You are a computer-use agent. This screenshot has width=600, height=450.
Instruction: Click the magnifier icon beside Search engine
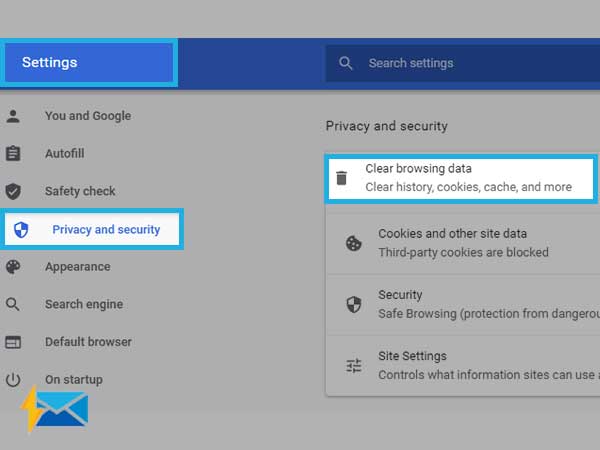pyautogui.click(x=13, y=304)
